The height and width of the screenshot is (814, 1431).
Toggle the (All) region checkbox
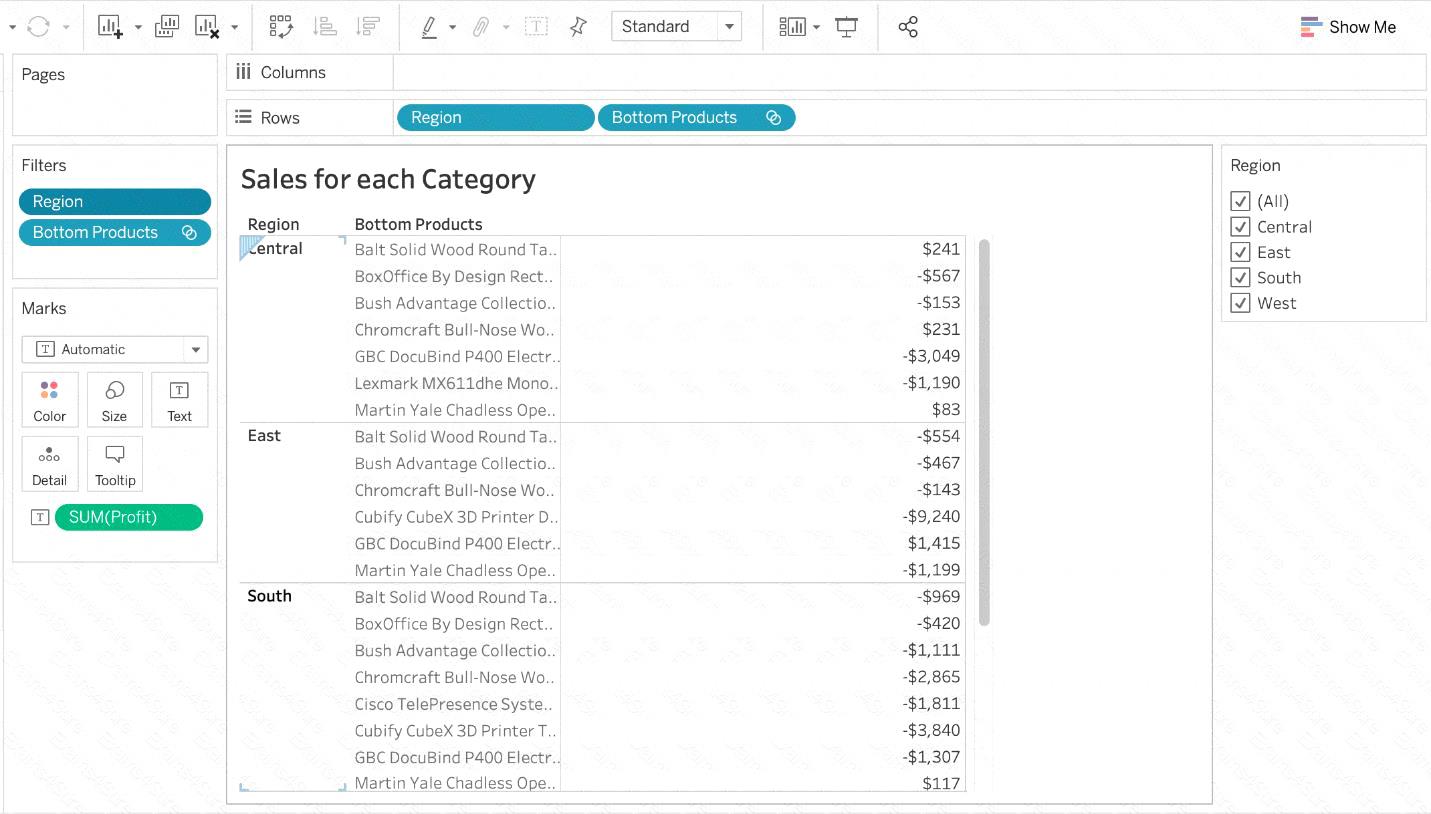tap(1241, 201)
